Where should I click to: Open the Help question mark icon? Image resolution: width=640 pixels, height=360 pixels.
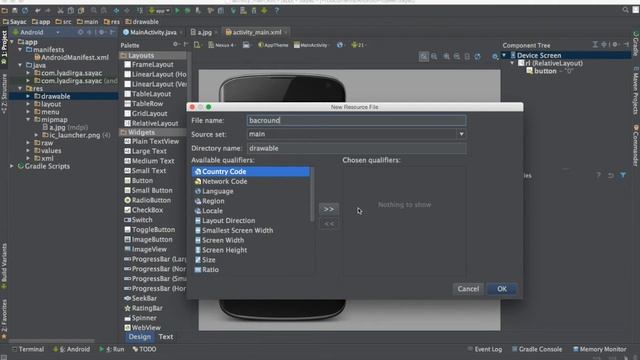click(x=276, y=11)
